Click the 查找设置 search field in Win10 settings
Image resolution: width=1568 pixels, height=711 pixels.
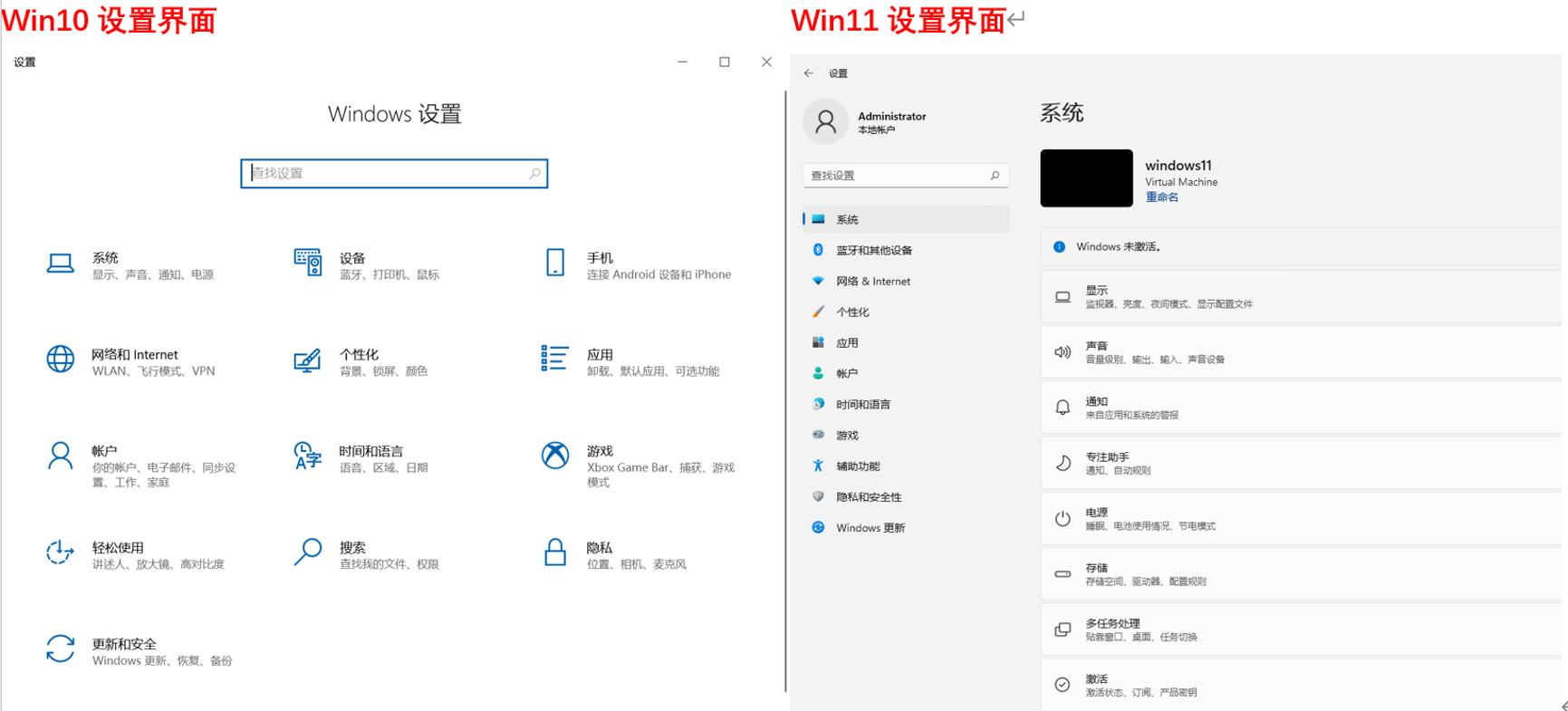point(394,173)
